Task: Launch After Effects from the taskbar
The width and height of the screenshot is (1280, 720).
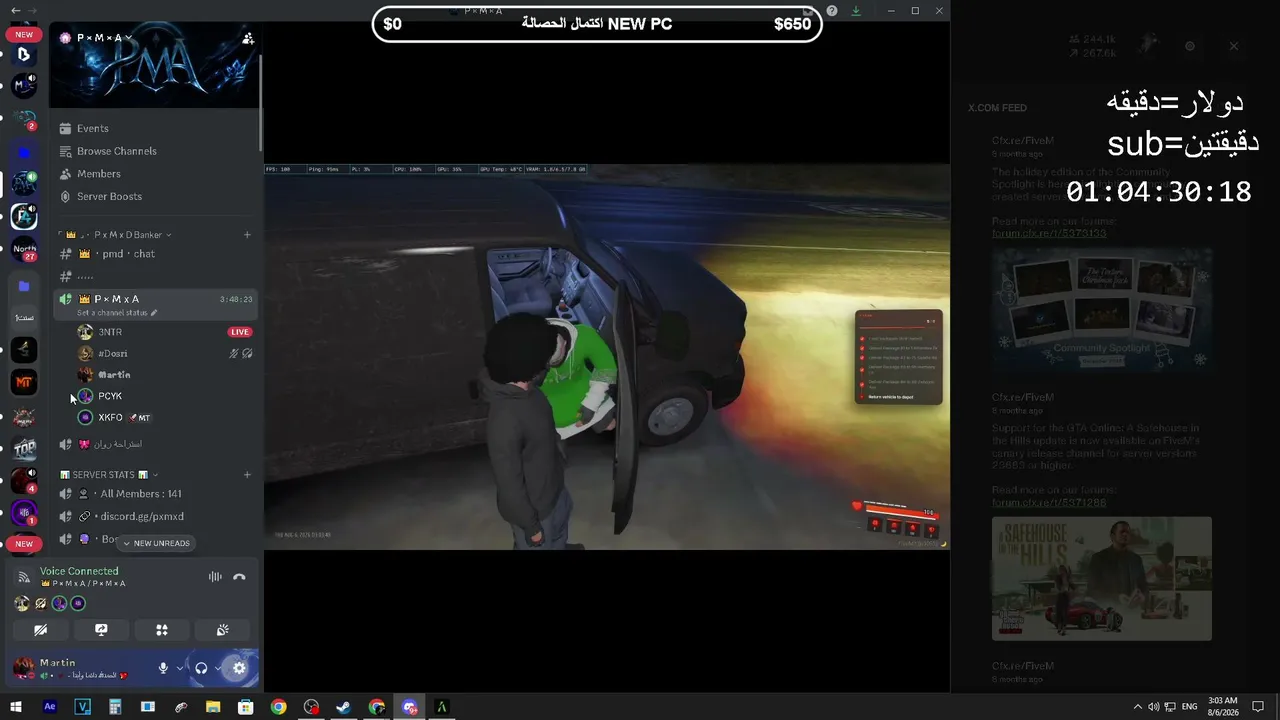Action: point(50,707)
